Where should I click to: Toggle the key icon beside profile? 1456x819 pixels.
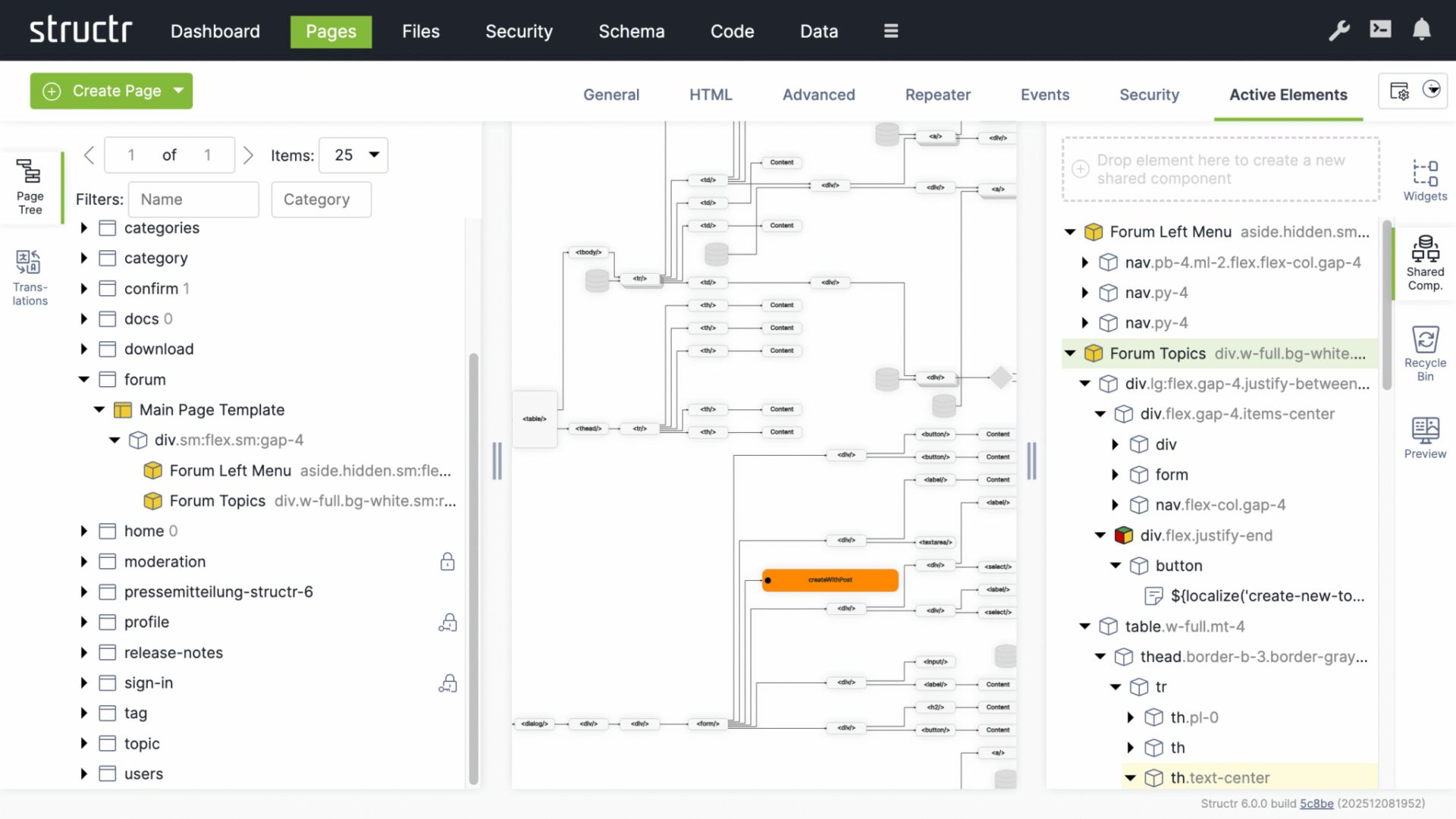(x=448, y=622)
